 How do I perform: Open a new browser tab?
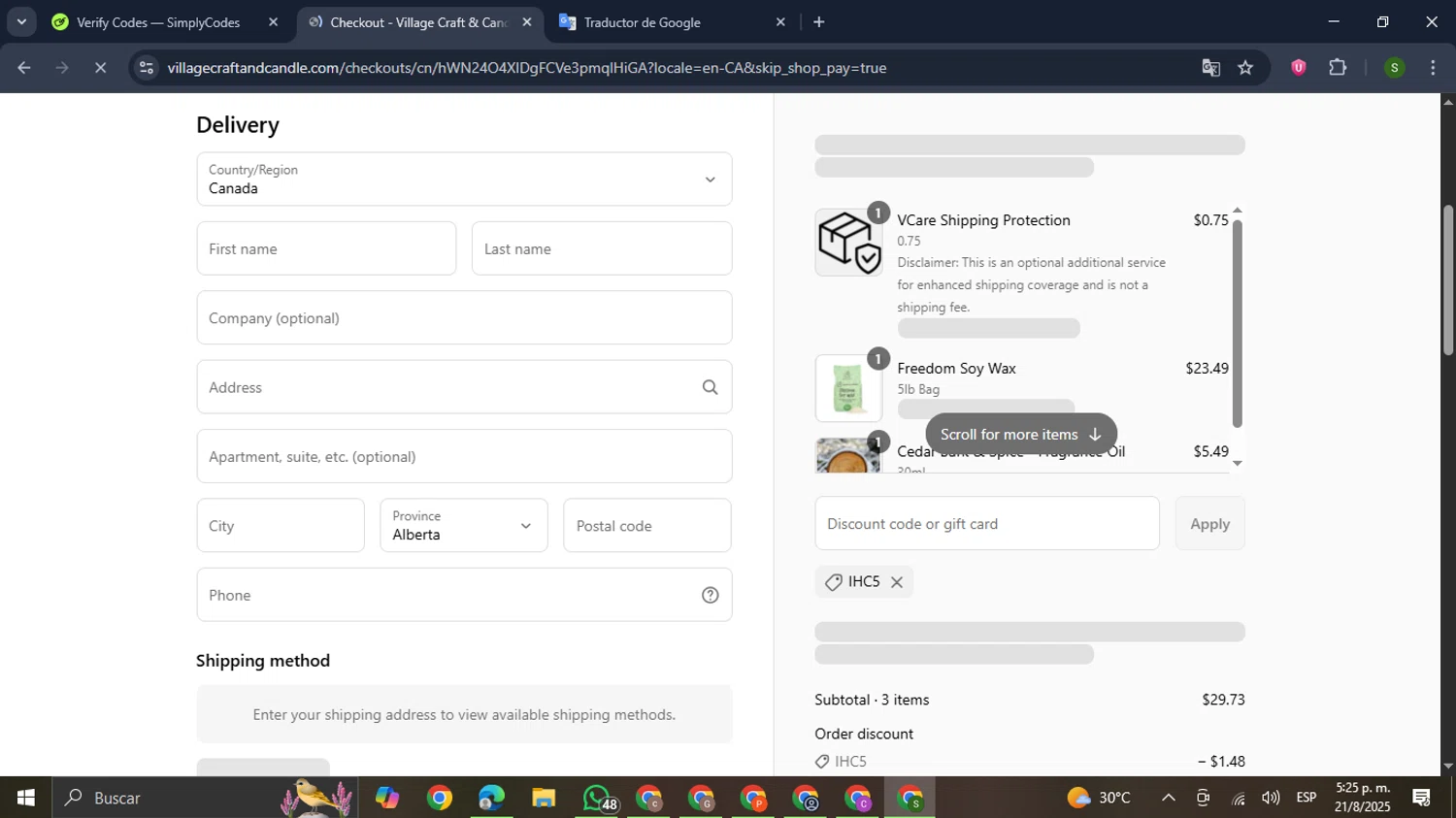click(818, 22)
